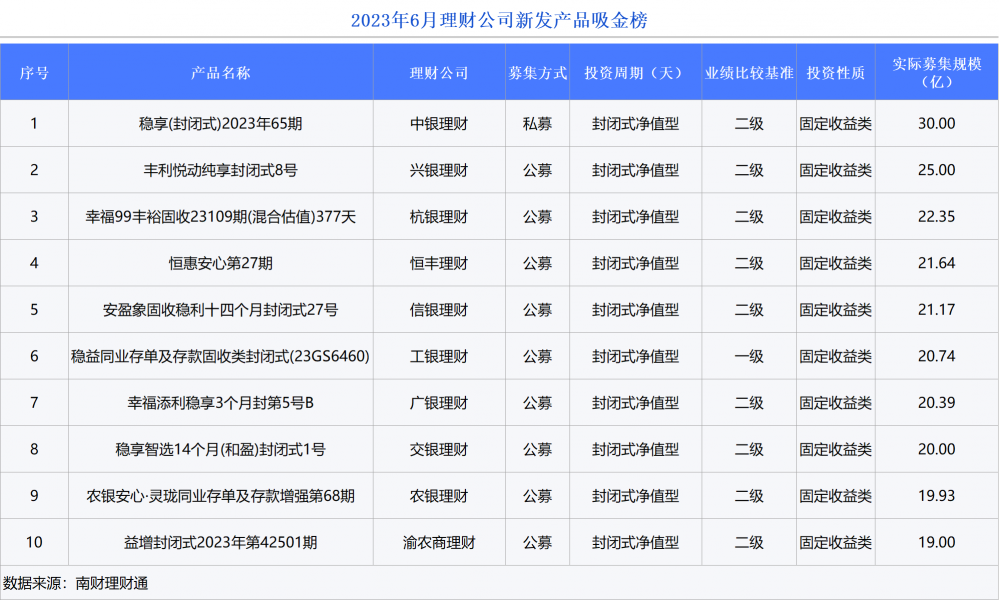Click the amount value 20.74
Image resolution: width=999 pixels, height=600 pixels.
click(x=937, y=356)
